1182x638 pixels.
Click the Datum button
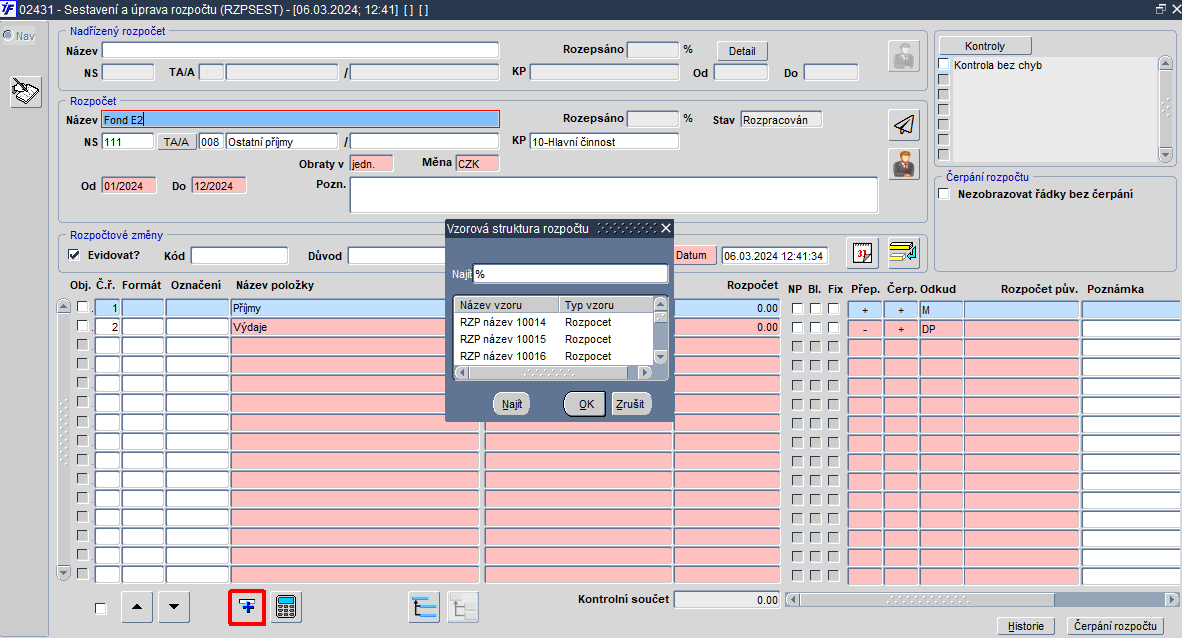[692, 255]
